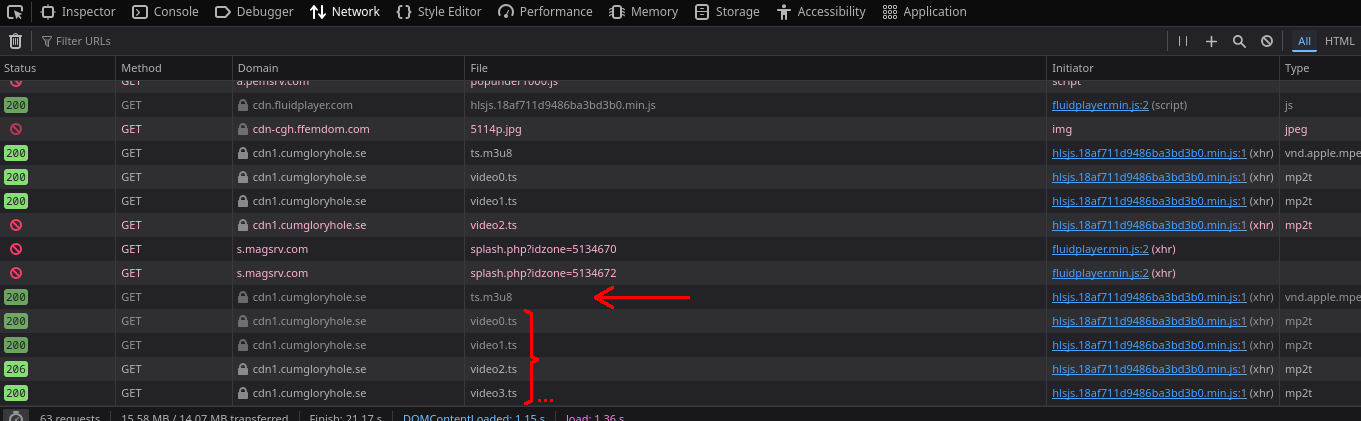Focus the Filter URLs input field
Screen dimensions: 1361x421
tap(600, 41)
